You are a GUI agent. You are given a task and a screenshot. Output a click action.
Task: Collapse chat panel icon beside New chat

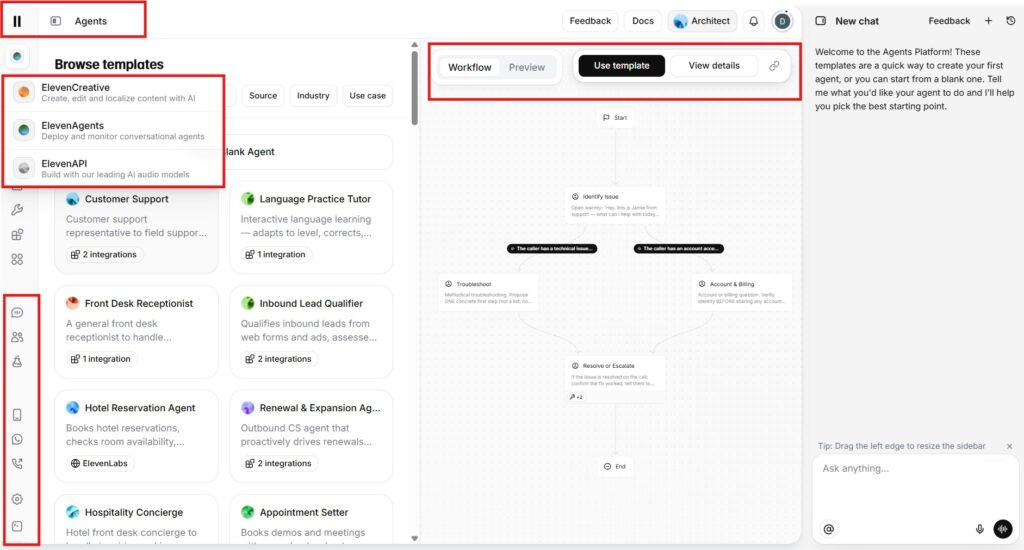821,21
